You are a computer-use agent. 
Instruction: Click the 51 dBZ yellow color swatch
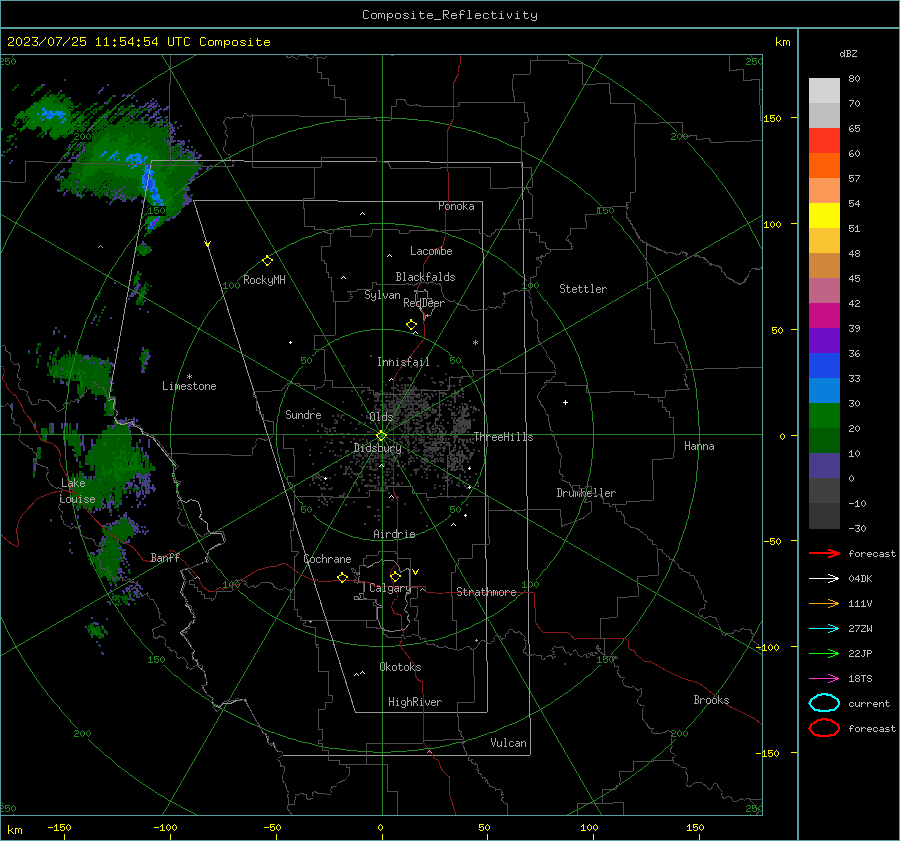824,216
